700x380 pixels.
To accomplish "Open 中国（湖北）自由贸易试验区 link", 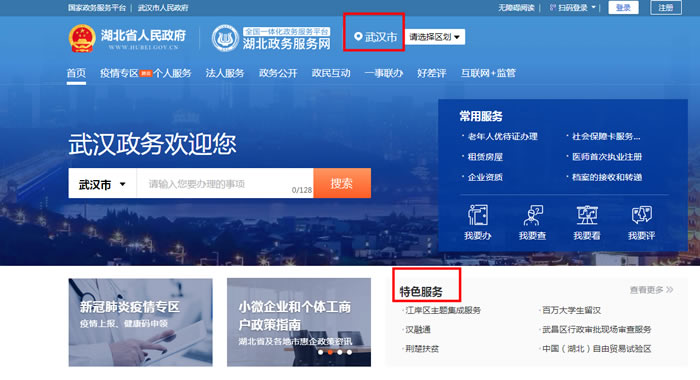I will tap(597, 349).
